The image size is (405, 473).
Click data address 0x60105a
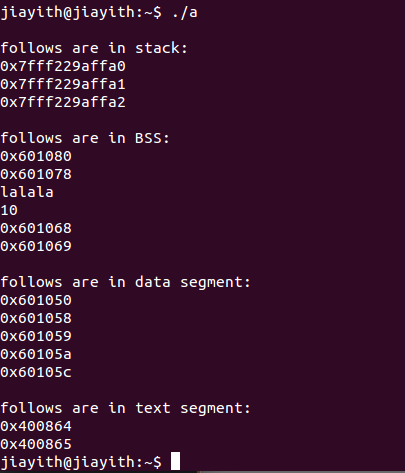tap(36, 354)
